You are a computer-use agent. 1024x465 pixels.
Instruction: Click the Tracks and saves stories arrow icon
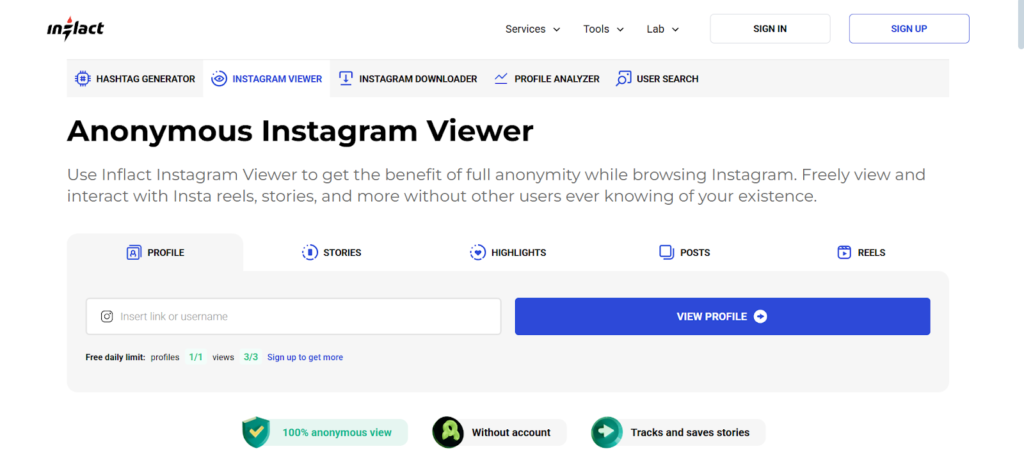(x=606, y=432)
